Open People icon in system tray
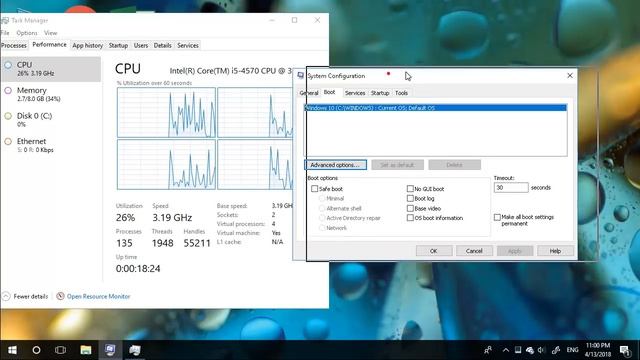The height and width of the screenshot is (360, 640). (x=488, y=350)
